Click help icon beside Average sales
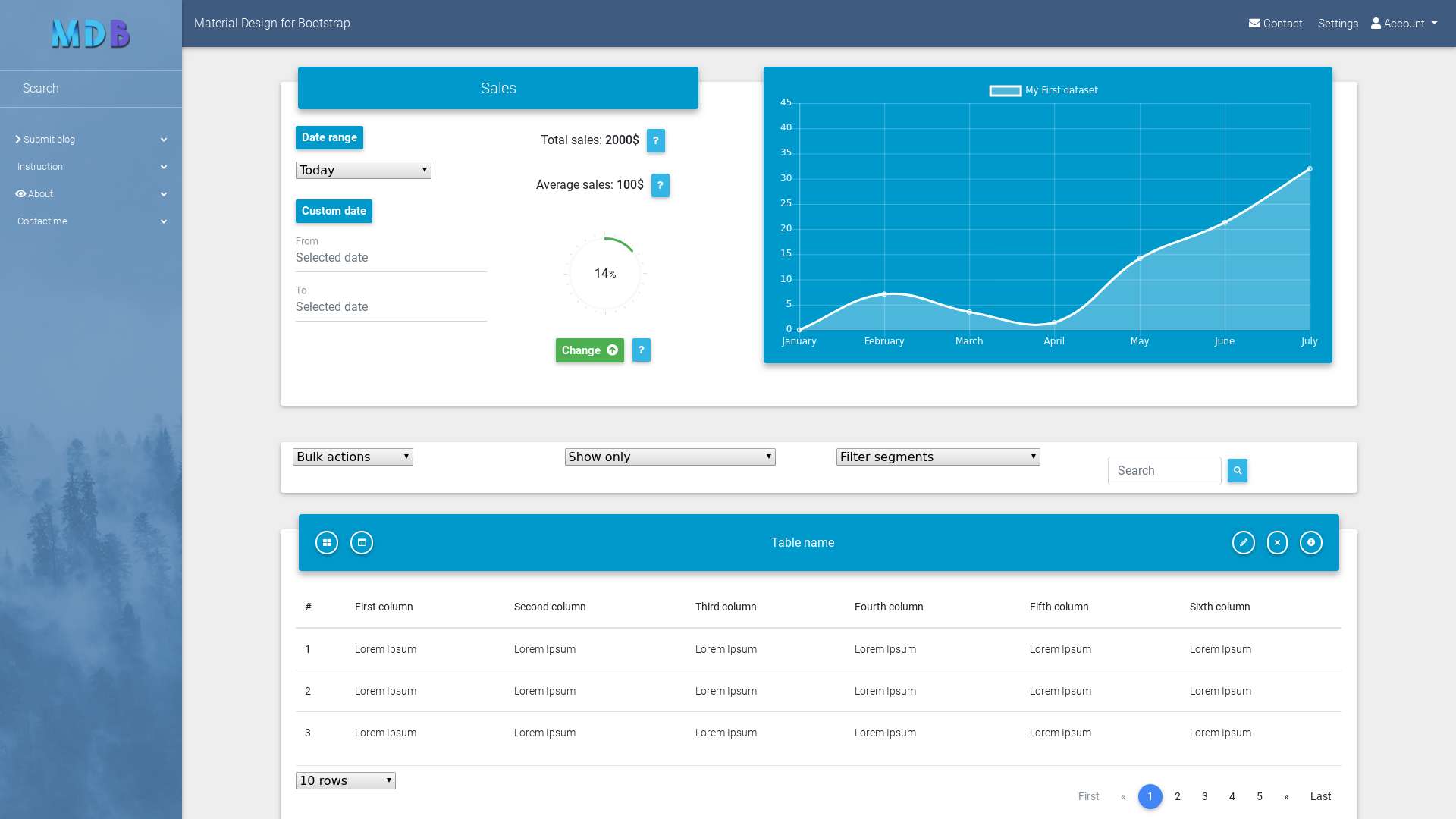 (x=661, y=186)
